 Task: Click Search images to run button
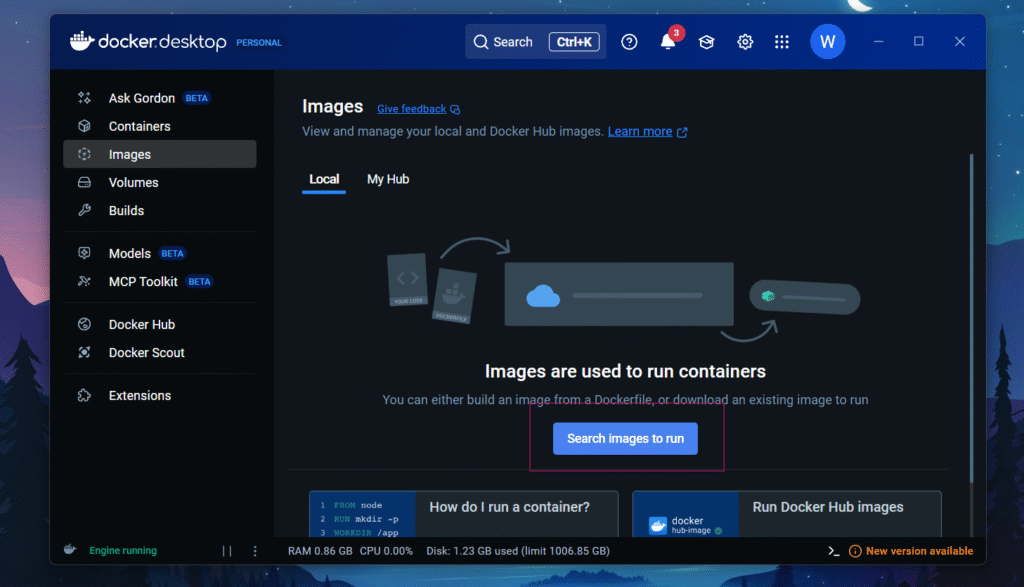pyautogui.click(x=625, y=438)
